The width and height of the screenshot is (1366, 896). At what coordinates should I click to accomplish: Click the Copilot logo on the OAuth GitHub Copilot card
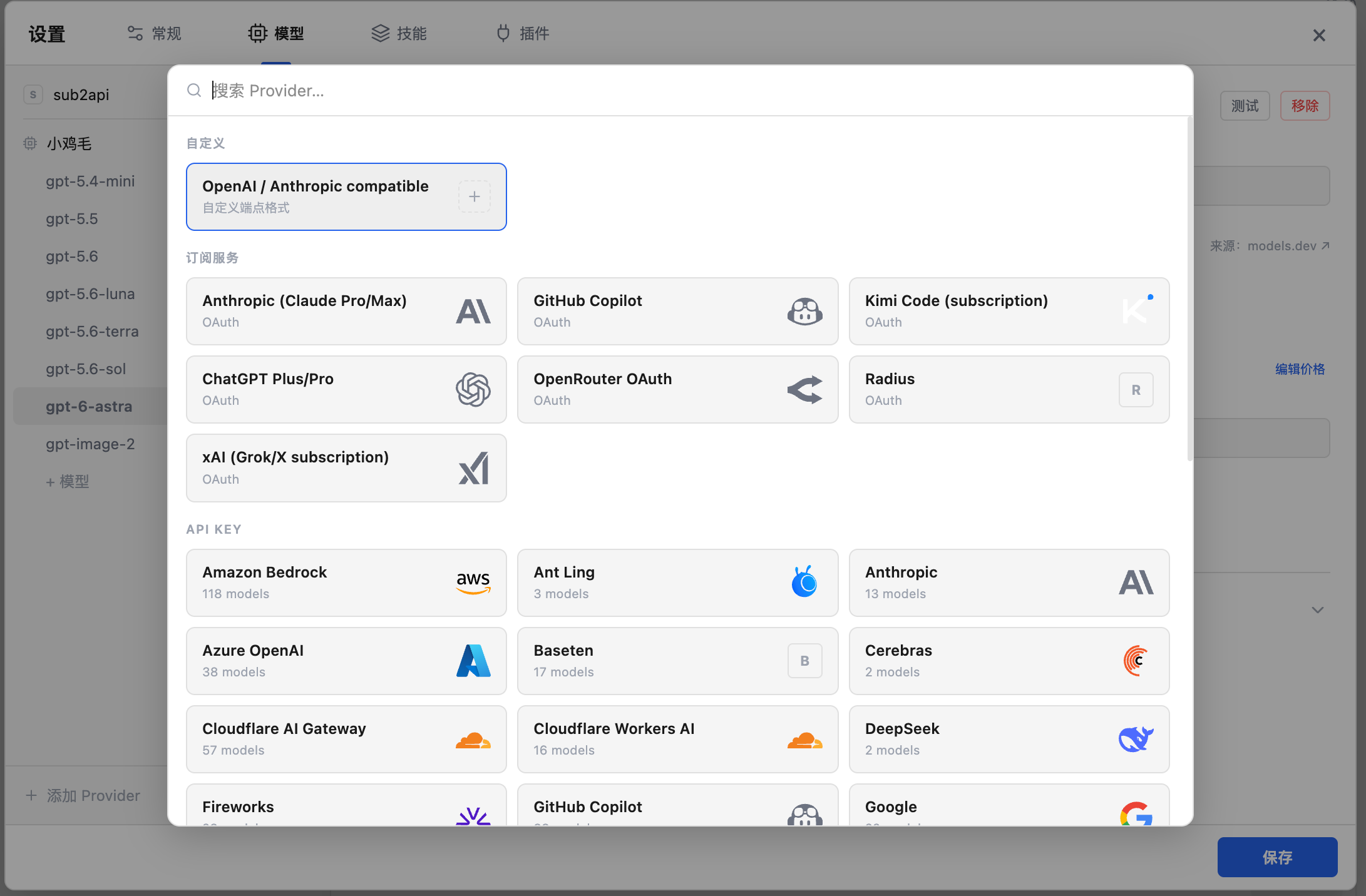pos(804,311)
